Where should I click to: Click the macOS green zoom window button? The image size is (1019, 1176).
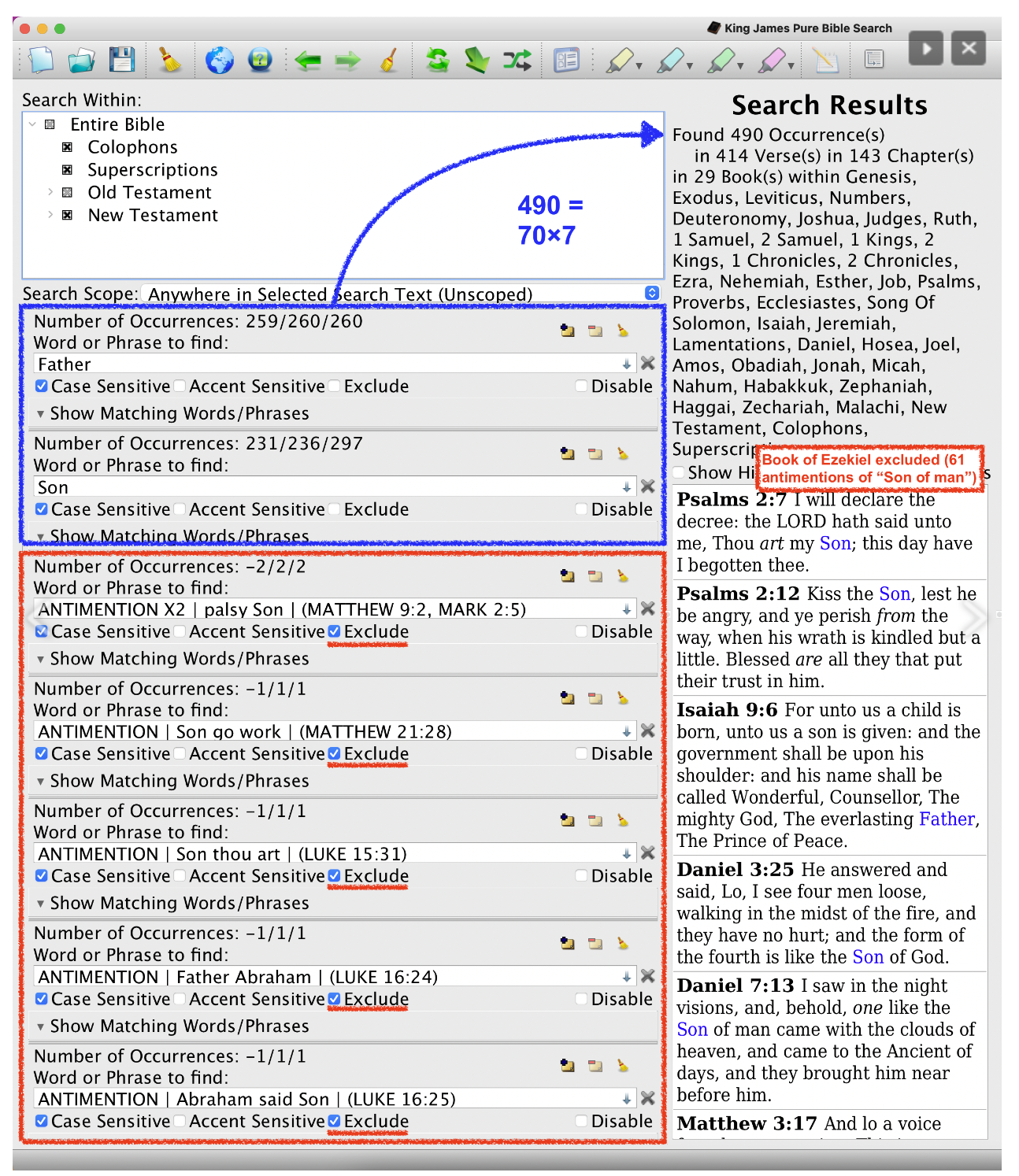[x=60, y=28]
